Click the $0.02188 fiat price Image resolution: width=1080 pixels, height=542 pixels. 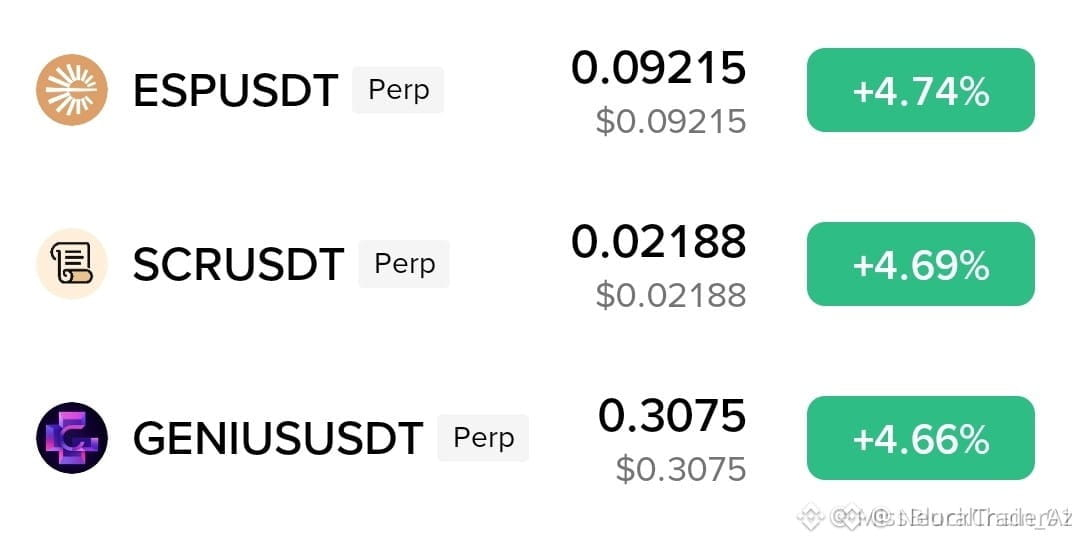tap(671, 295)
